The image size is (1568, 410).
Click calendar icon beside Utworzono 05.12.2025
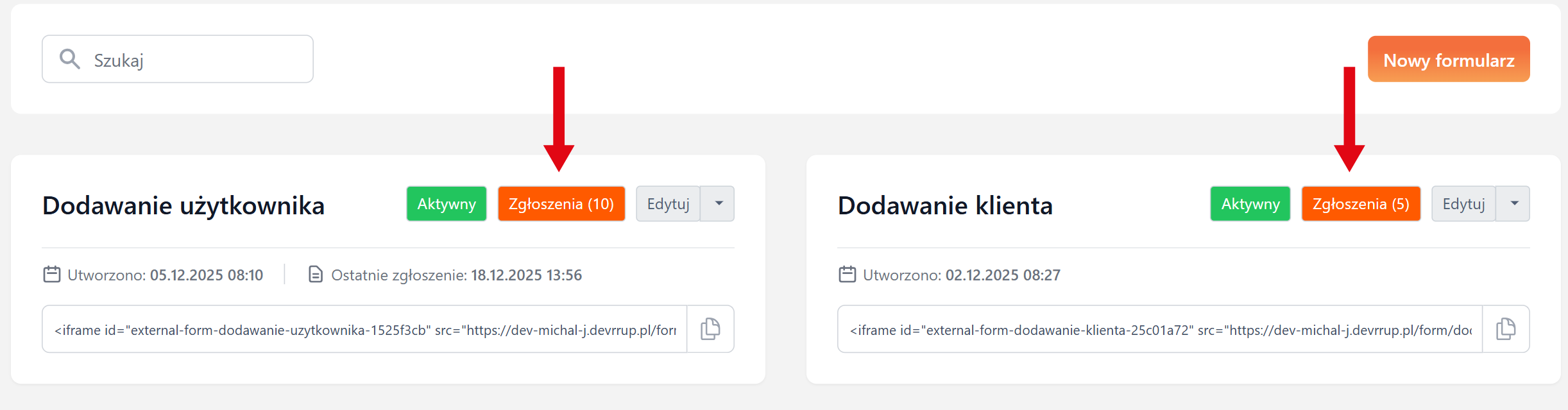(52, 275)
